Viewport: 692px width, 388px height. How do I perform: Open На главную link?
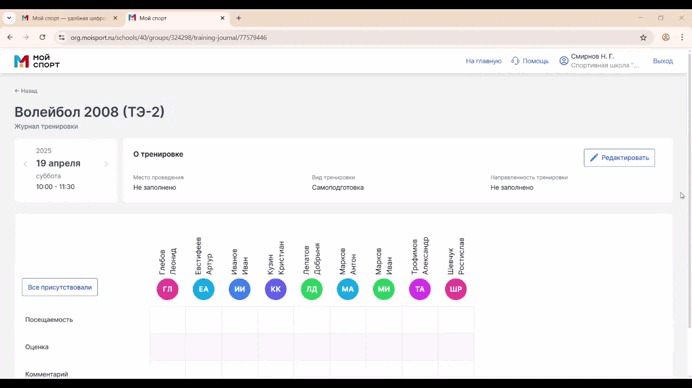483,61
